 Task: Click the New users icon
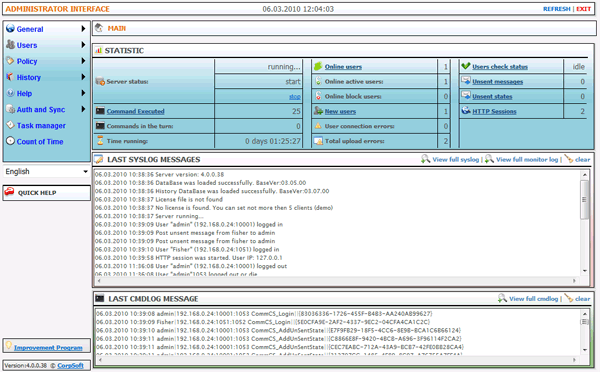pos(318,111)
